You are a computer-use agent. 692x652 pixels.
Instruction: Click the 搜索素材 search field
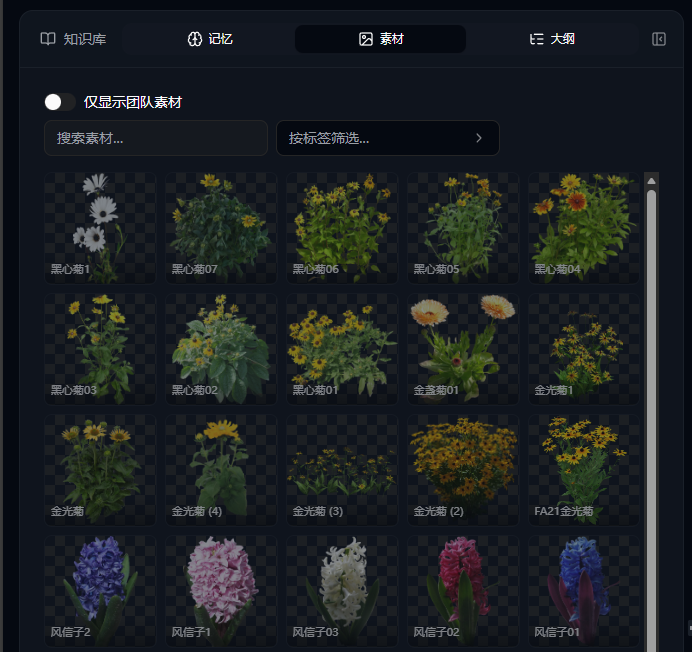(156, 138)
